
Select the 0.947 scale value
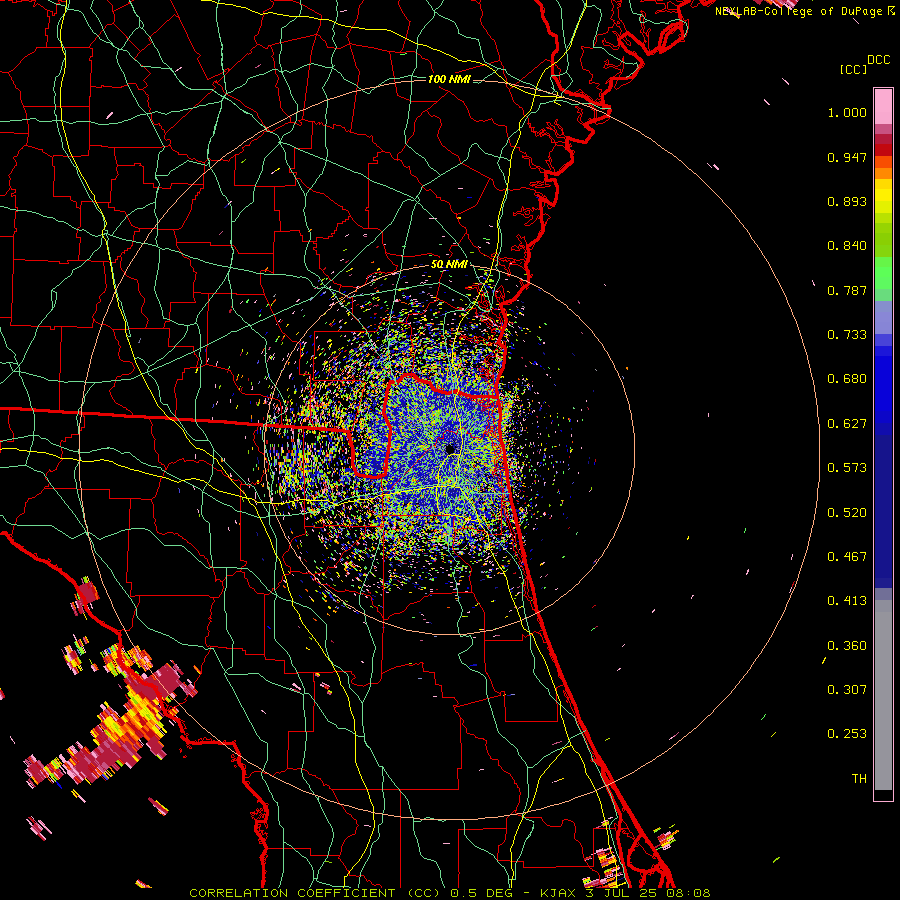coord(847,157)
